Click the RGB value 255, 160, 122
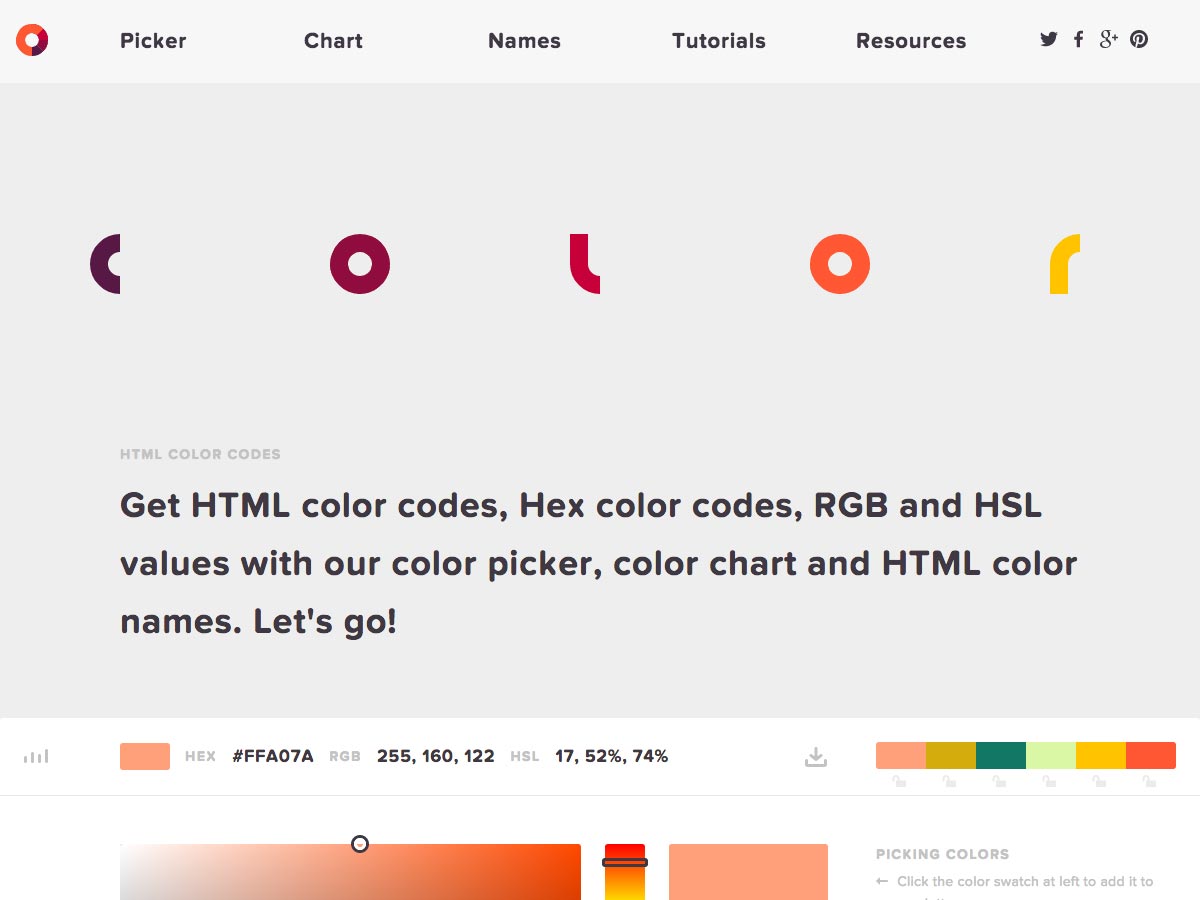This screenshot has width=1200, height=900. pyautogui.click(x=436, y=756)
